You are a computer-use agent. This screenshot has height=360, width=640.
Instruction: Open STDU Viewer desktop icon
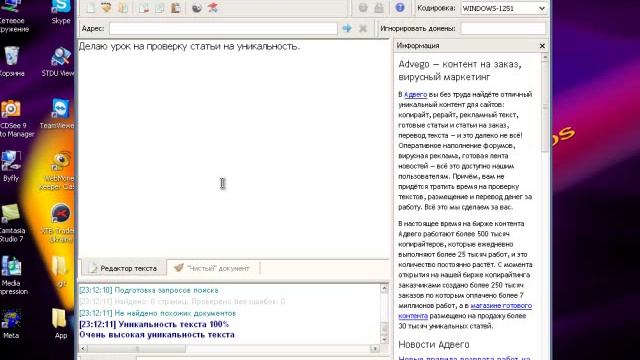tap(60, 62)
